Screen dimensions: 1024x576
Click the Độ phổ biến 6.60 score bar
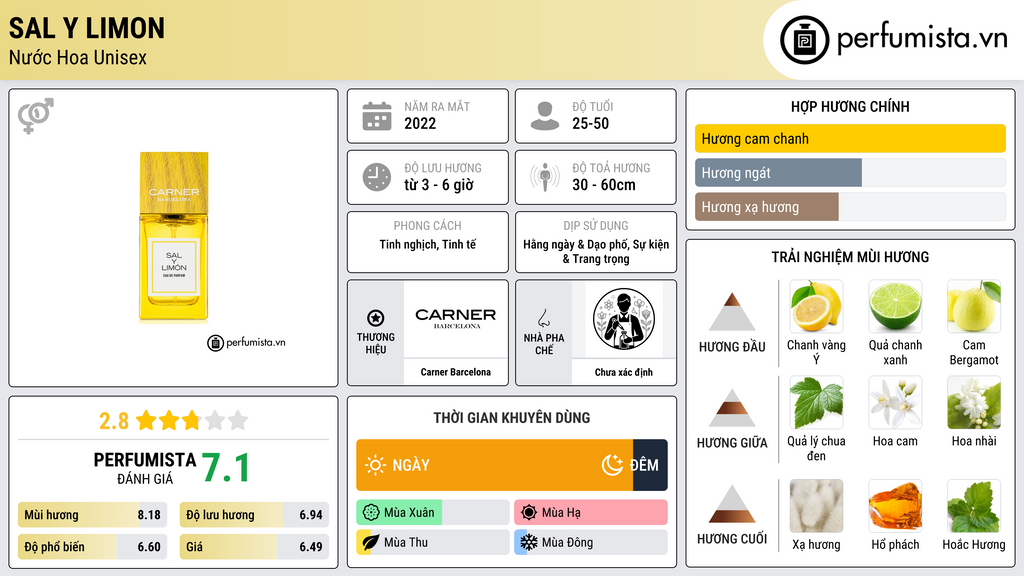[93, 547]
